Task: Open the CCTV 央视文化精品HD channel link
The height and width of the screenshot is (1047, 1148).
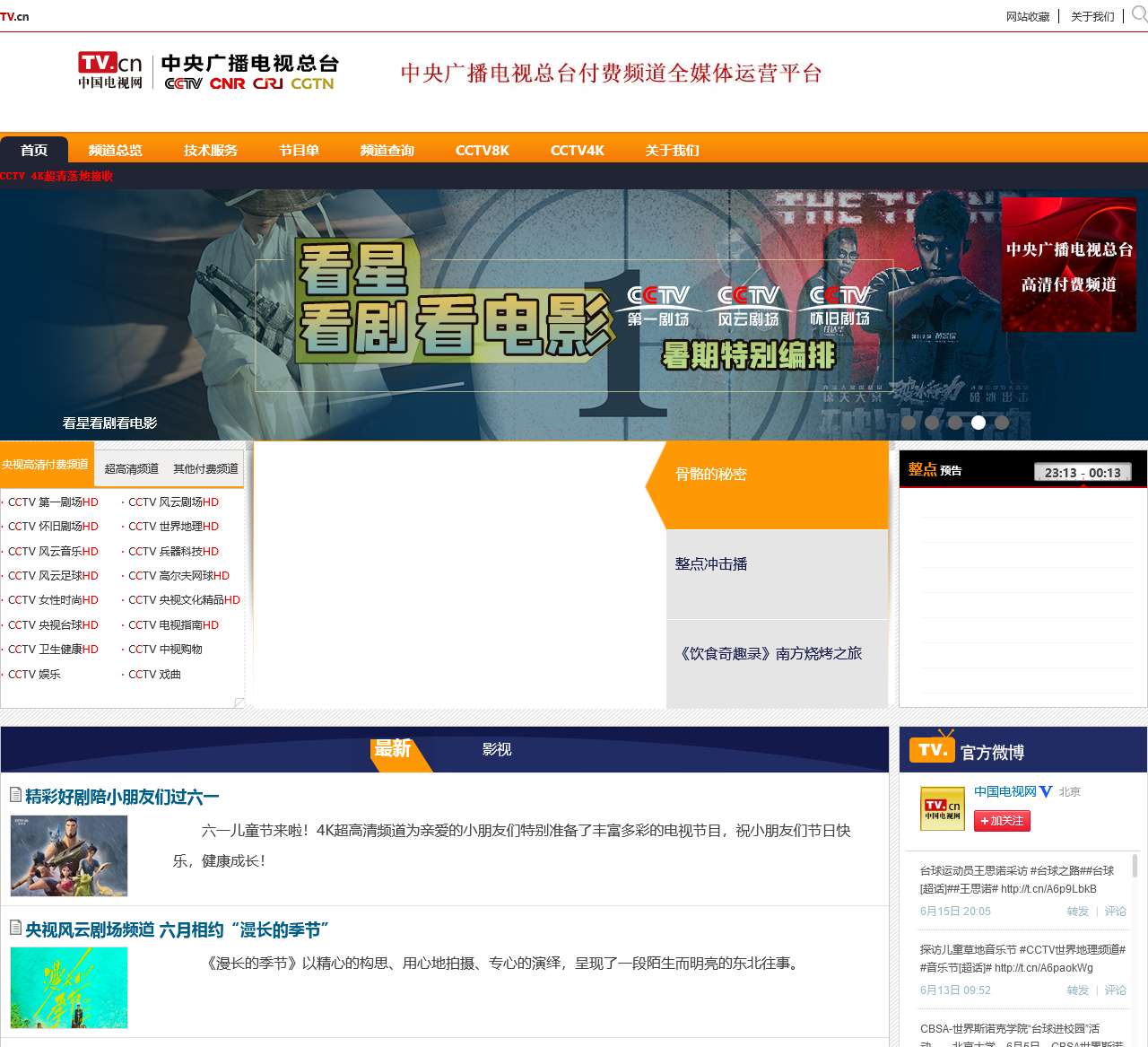Action: tap(184, 599)
